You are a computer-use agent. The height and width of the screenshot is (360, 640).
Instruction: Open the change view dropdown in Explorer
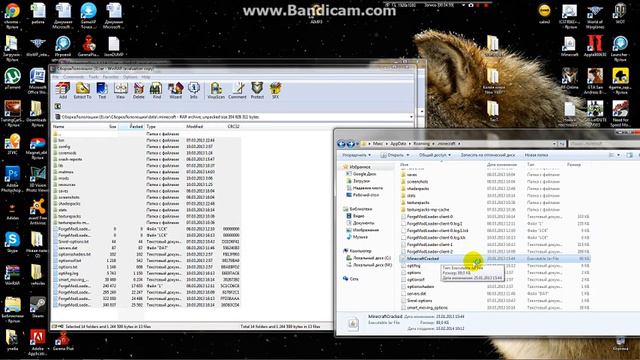[x=618, y=155]
